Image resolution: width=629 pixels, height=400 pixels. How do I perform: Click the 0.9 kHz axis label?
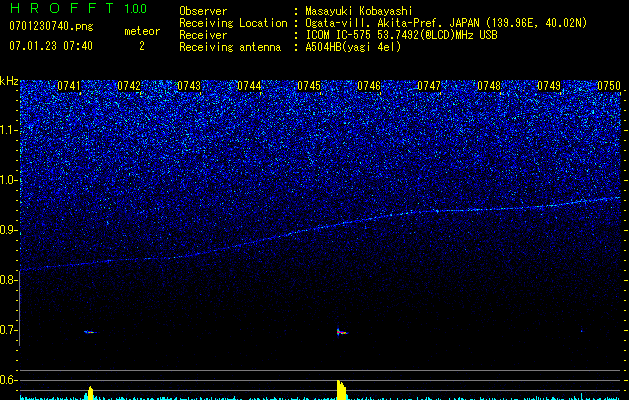(9, 230)
